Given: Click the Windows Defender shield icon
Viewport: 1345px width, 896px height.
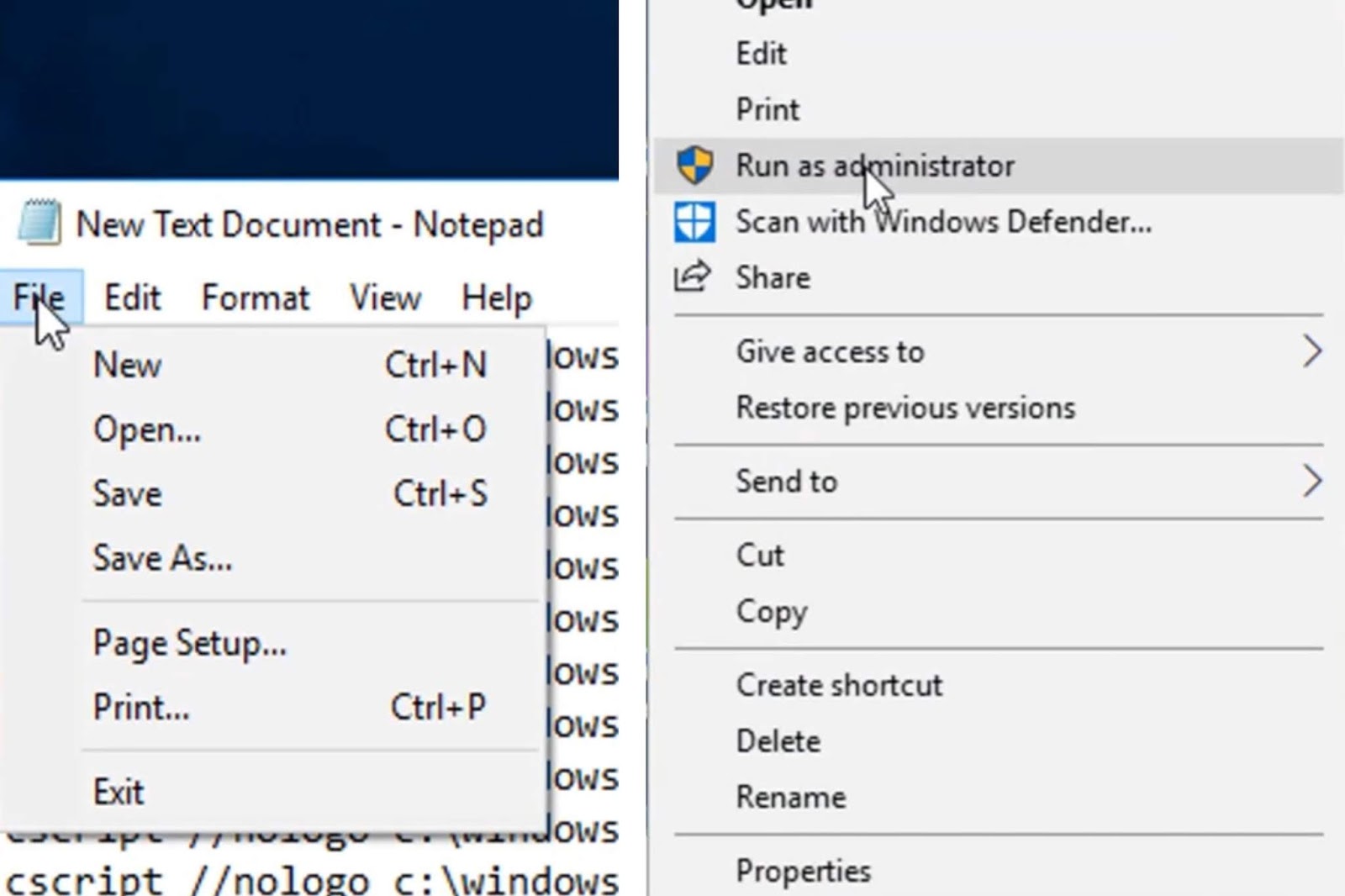Looking at the screenshot, I should pyautogui.click(x=694, y=222).
